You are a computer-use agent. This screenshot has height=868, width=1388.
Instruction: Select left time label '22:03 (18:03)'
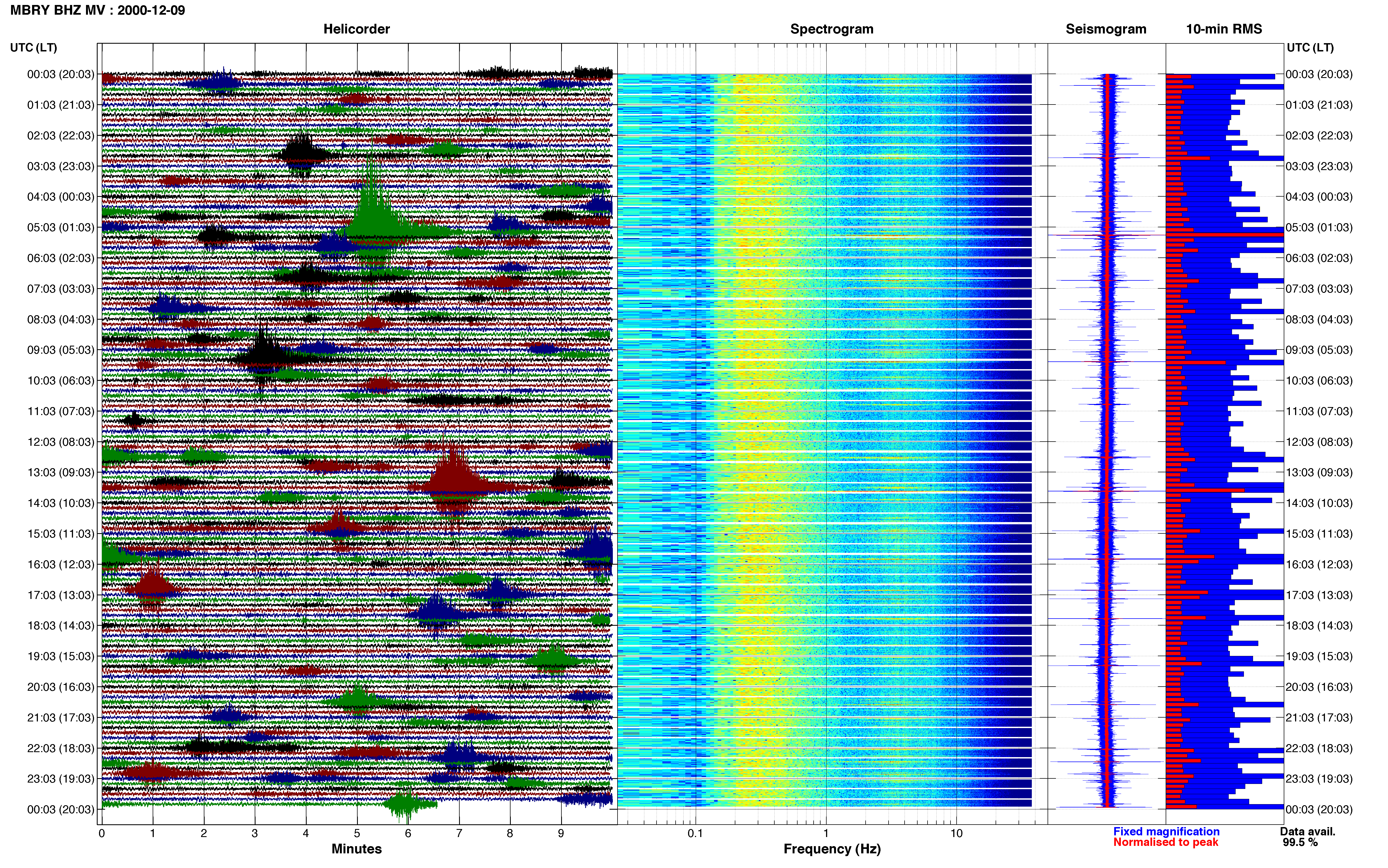click(60, 748)
